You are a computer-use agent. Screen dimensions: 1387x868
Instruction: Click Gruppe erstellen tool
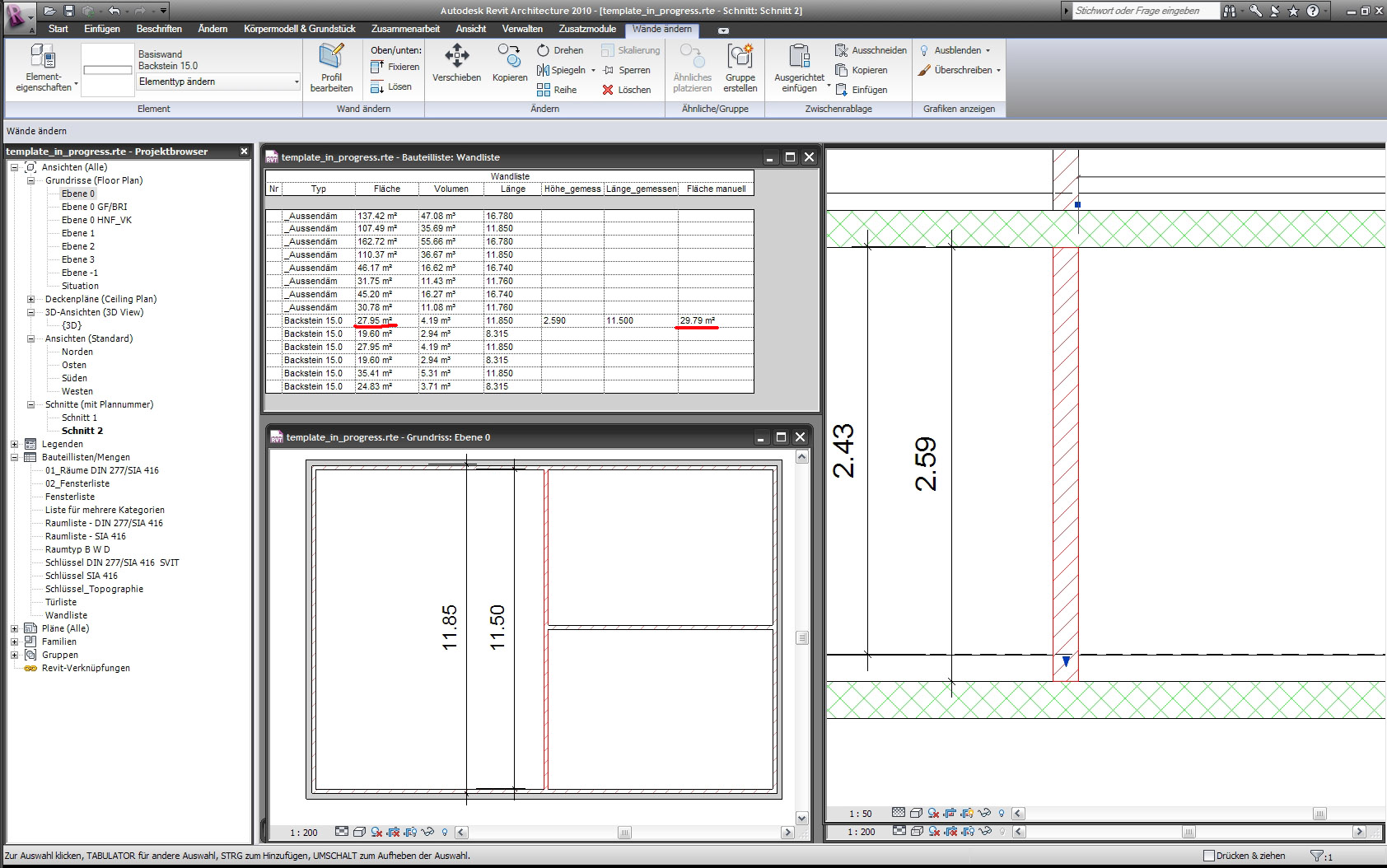click(740, 68)
